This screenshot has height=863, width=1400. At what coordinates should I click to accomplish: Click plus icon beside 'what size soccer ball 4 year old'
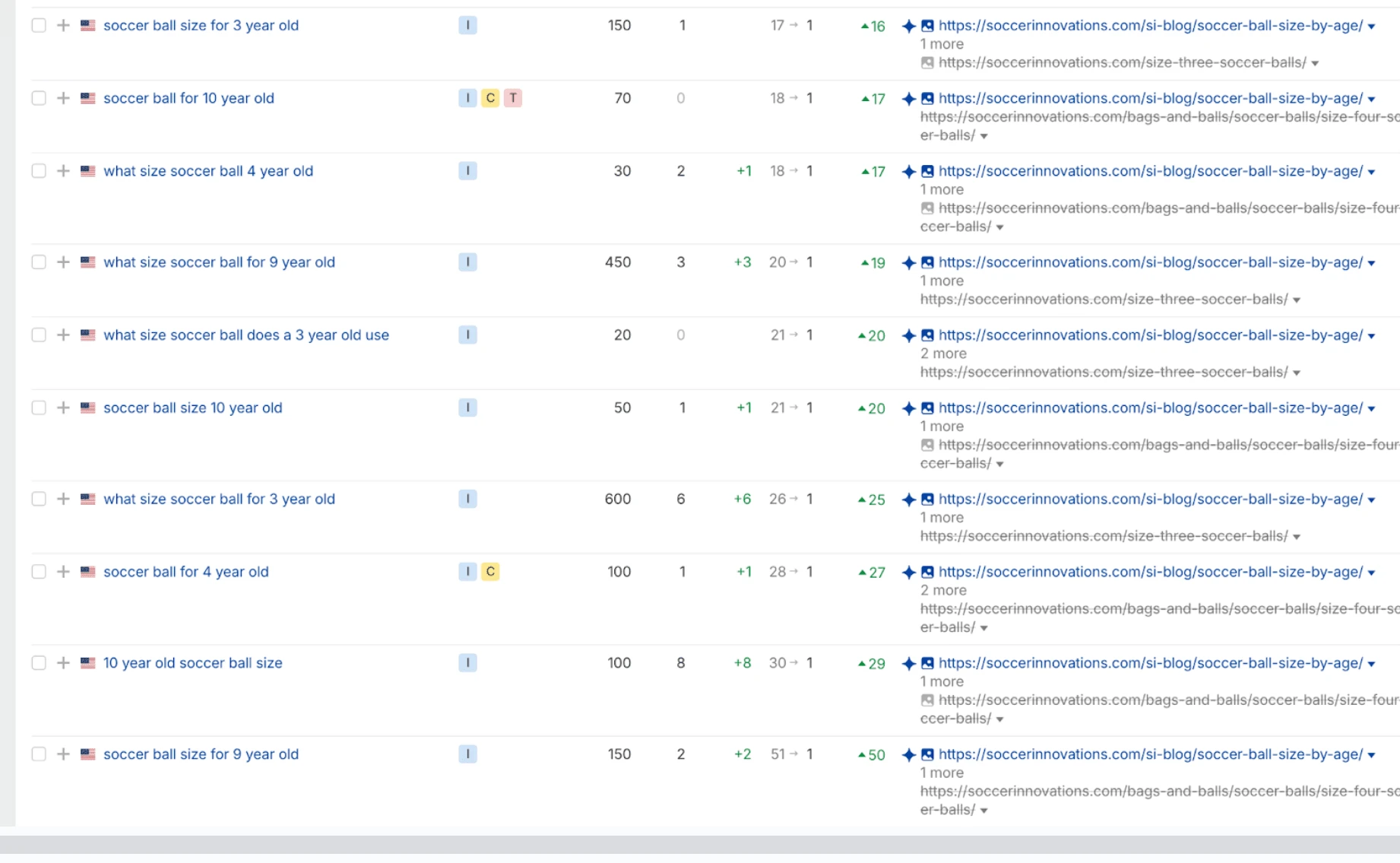click(64, 171)
